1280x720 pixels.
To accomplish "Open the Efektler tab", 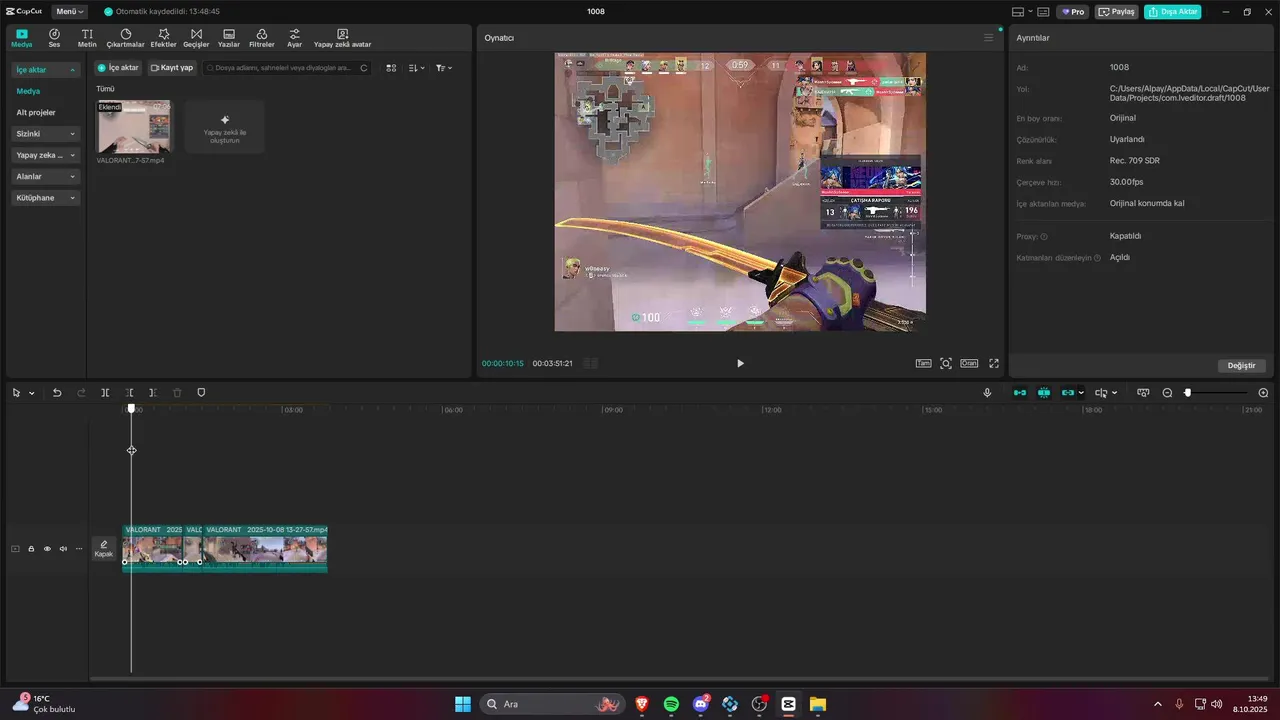I will [163, 38].
